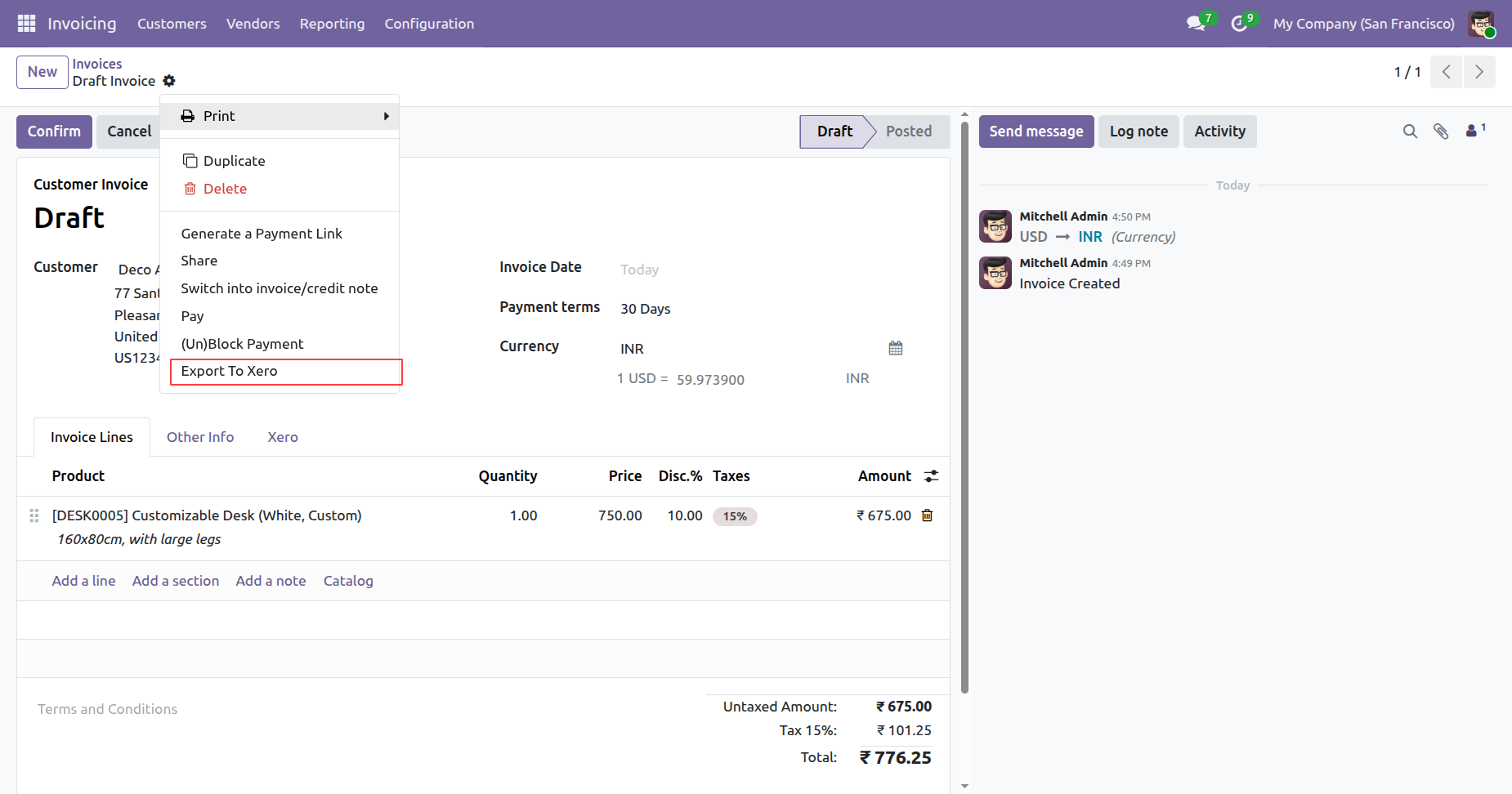Open the currency rate calendar icon

coord(896,348)
